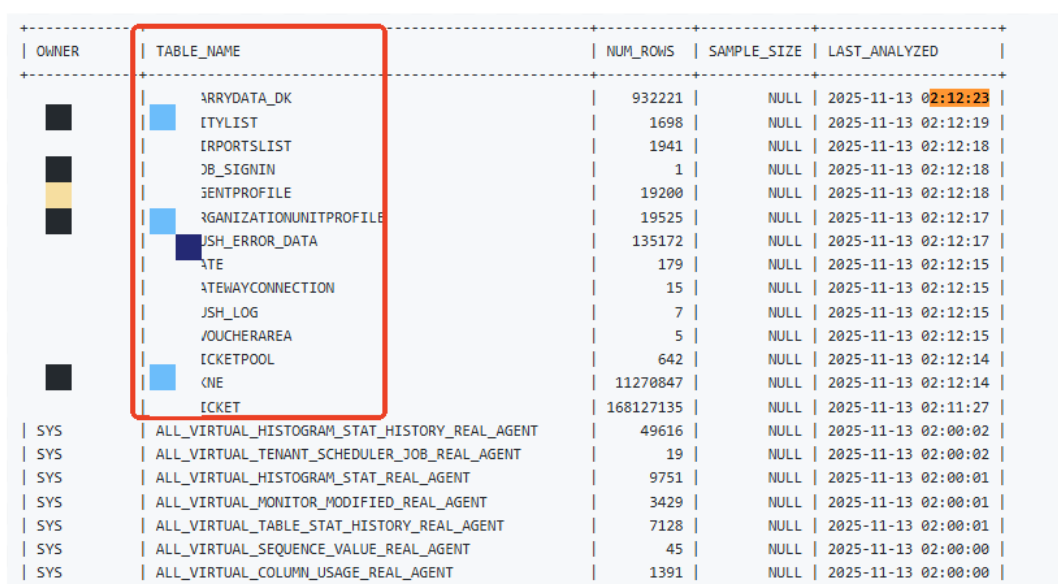This screenshot has width=1058, height=584.
Task: Click the USH_ERROR_DATA table name
Action: tap(259, 241)
